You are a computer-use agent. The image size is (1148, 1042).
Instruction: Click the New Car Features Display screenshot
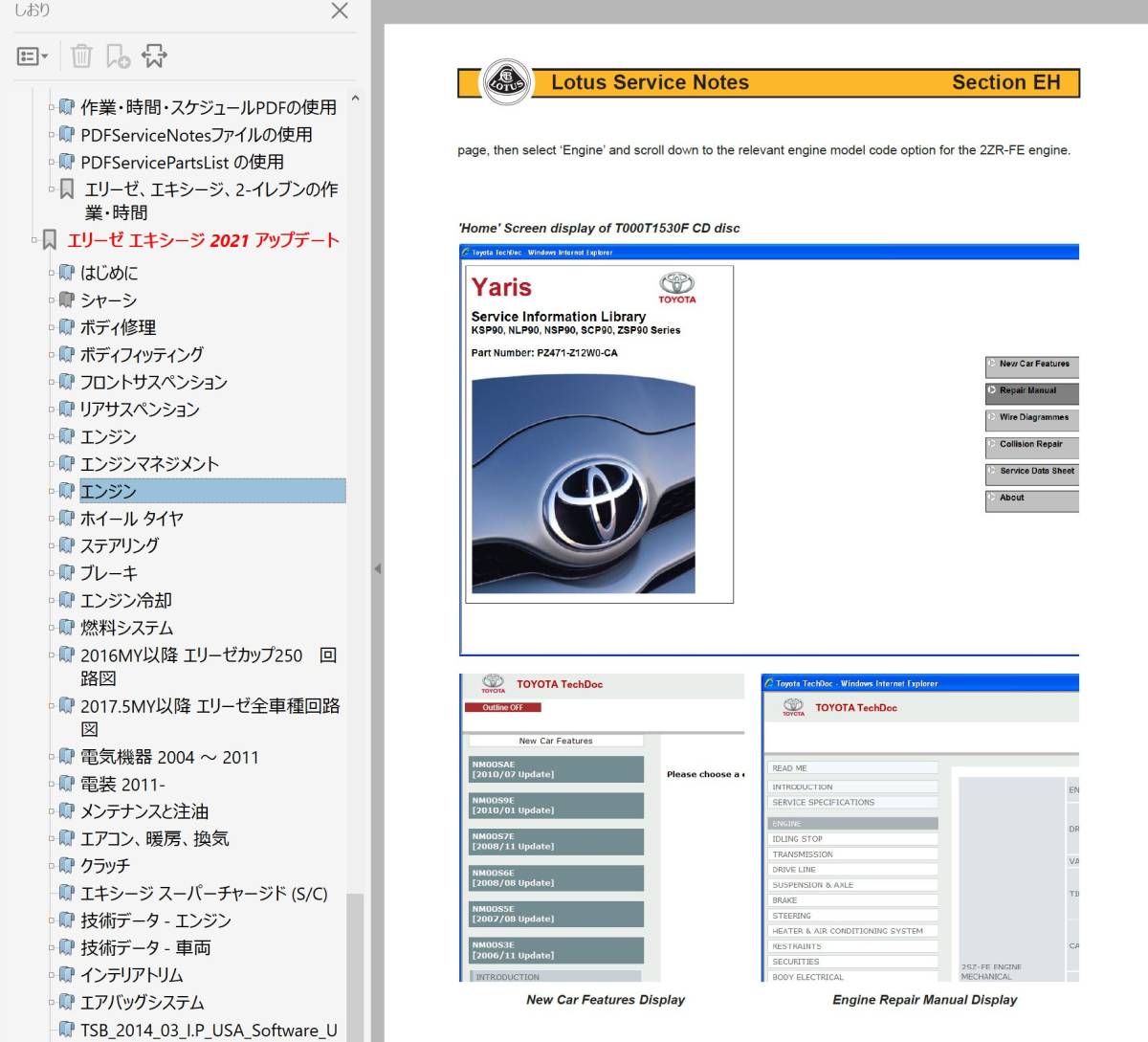pos(602,828)
